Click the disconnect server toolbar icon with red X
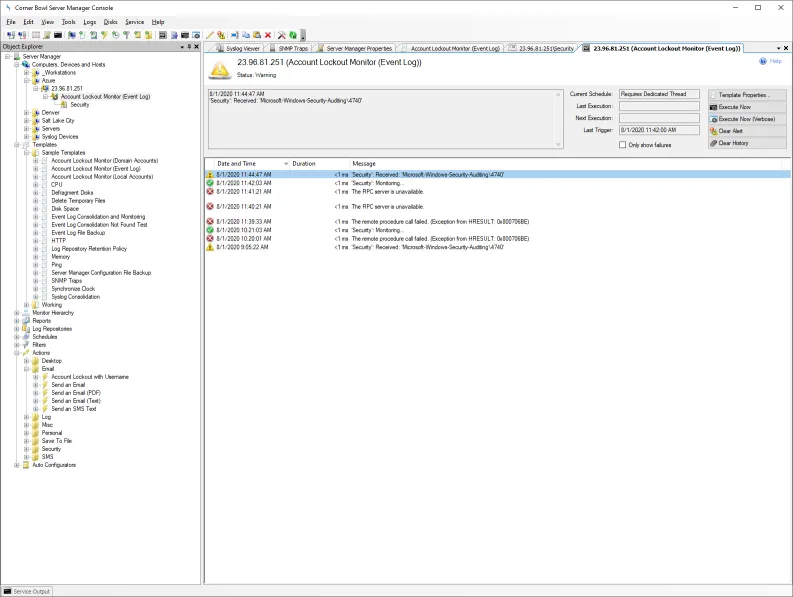This screenshot has height=597, width=793. pyautogui.click(x=22, y=35)
